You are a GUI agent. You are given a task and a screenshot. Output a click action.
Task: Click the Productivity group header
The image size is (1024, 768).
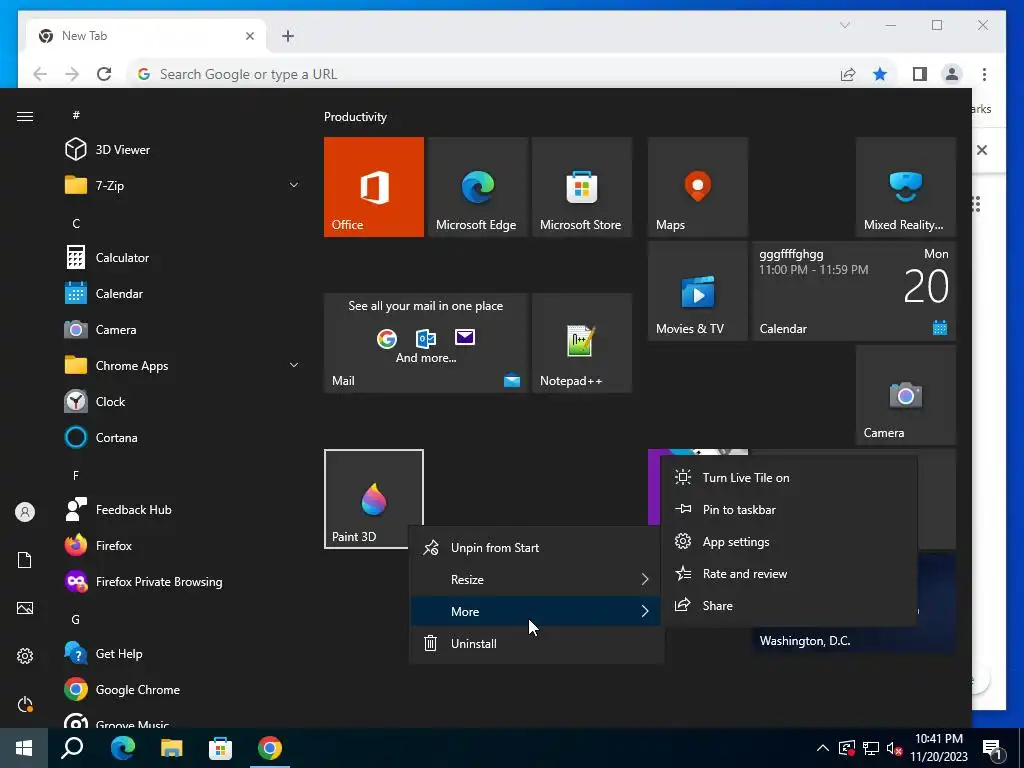coord(355,117)
